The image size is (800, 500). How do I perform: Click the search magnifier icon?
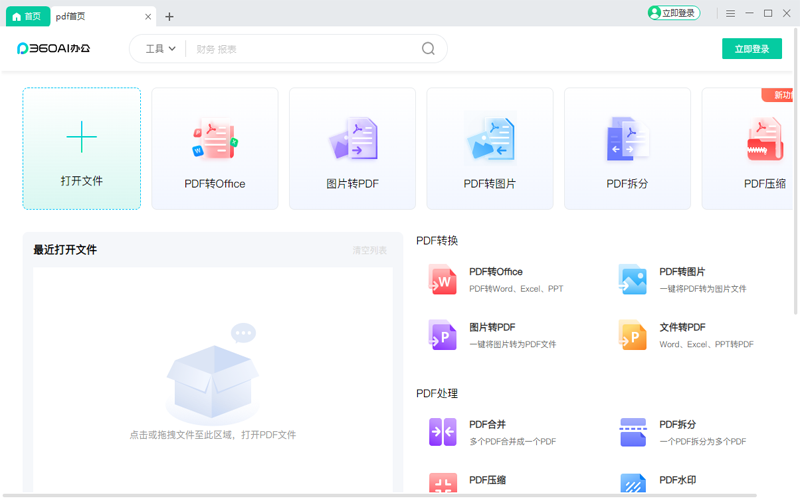[x=428, y=49]
